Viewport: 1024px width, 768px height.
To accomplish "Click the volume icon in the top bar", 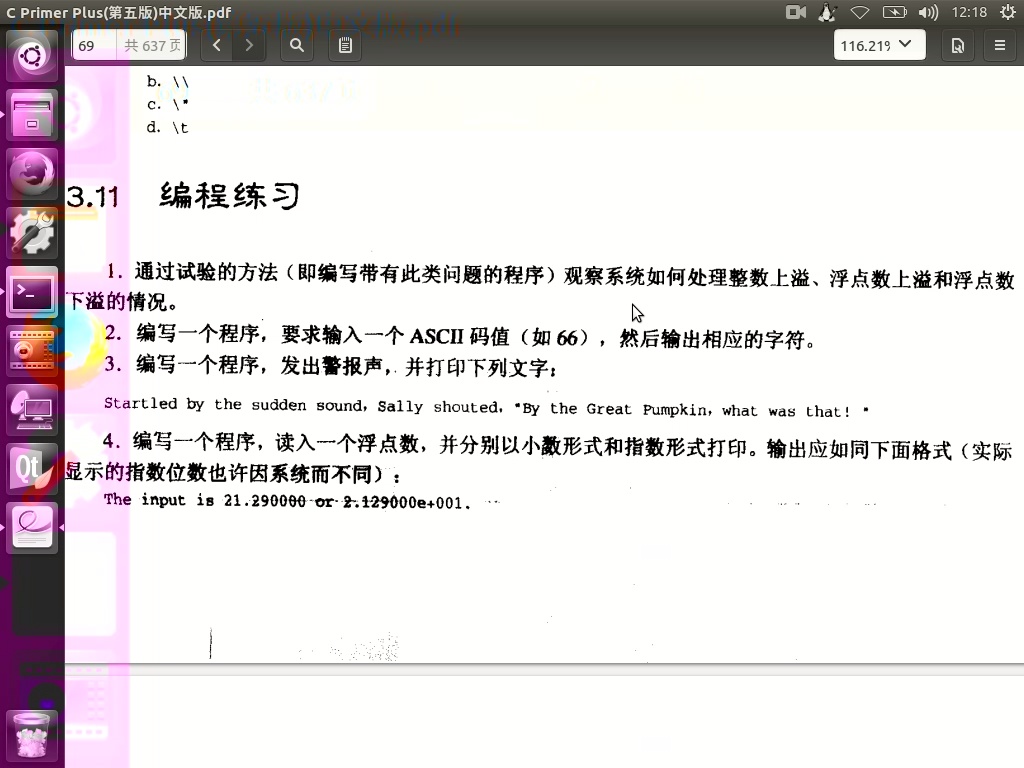I will coord(926,12).
